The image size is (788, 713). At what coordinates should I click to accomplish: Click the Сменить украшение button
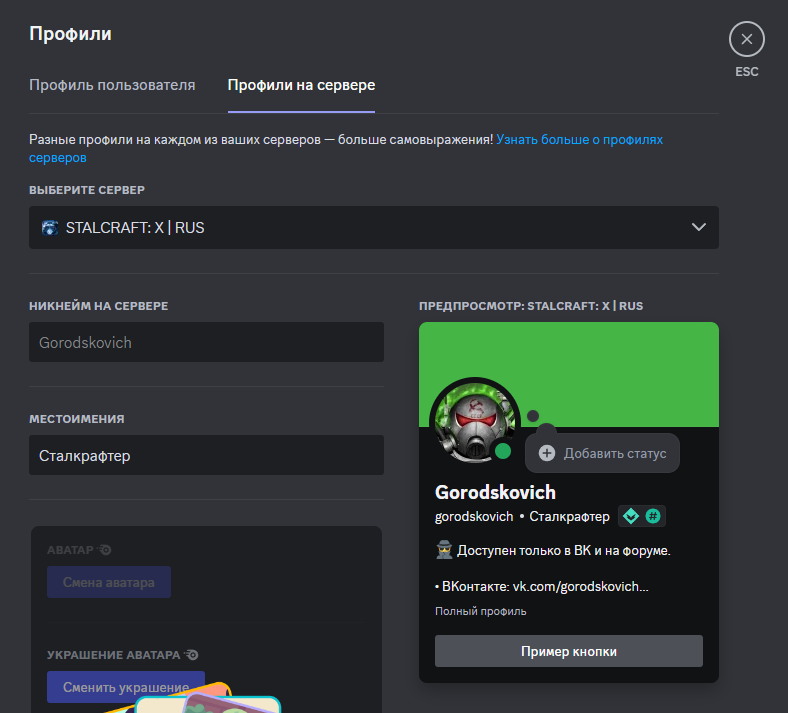click(126, 687)
